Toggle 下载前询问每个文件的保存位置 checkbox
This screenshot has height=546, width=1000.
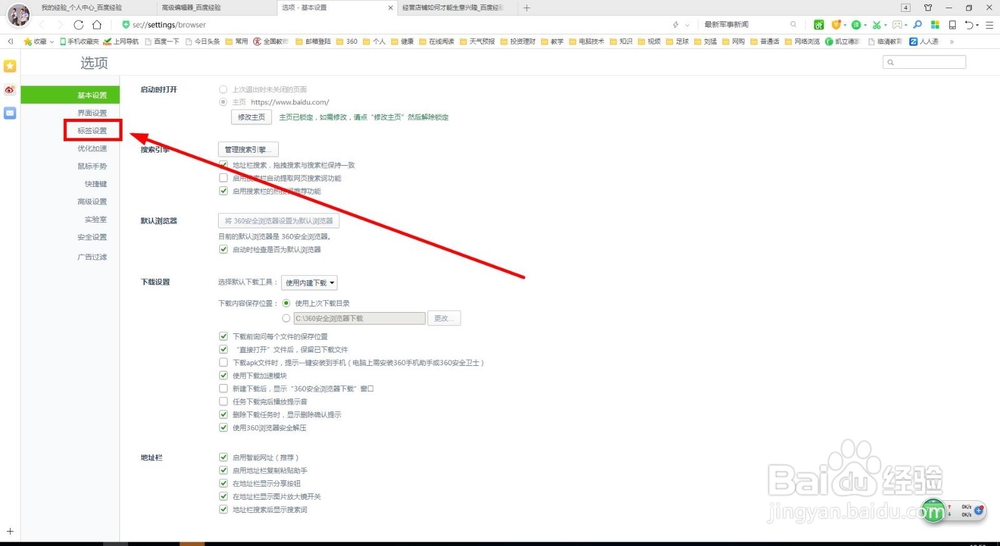pos(223,336)
